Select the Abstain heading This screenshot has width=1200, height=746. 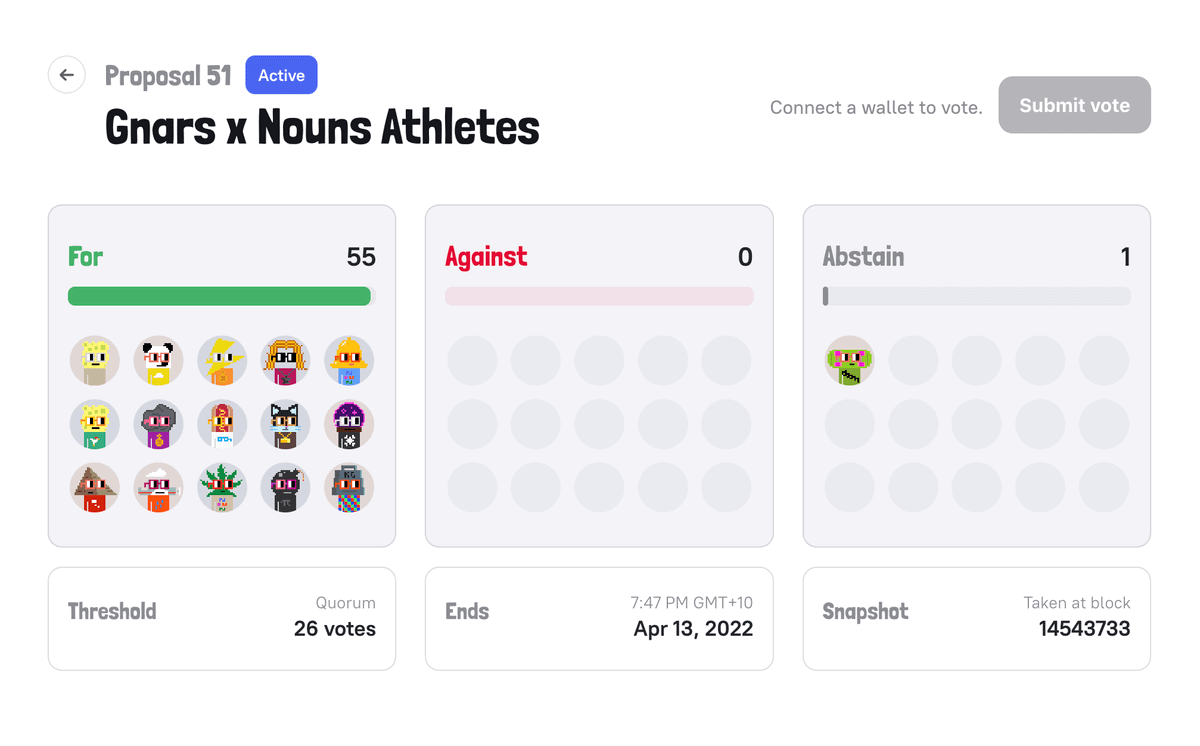click(x=863, y=257)
